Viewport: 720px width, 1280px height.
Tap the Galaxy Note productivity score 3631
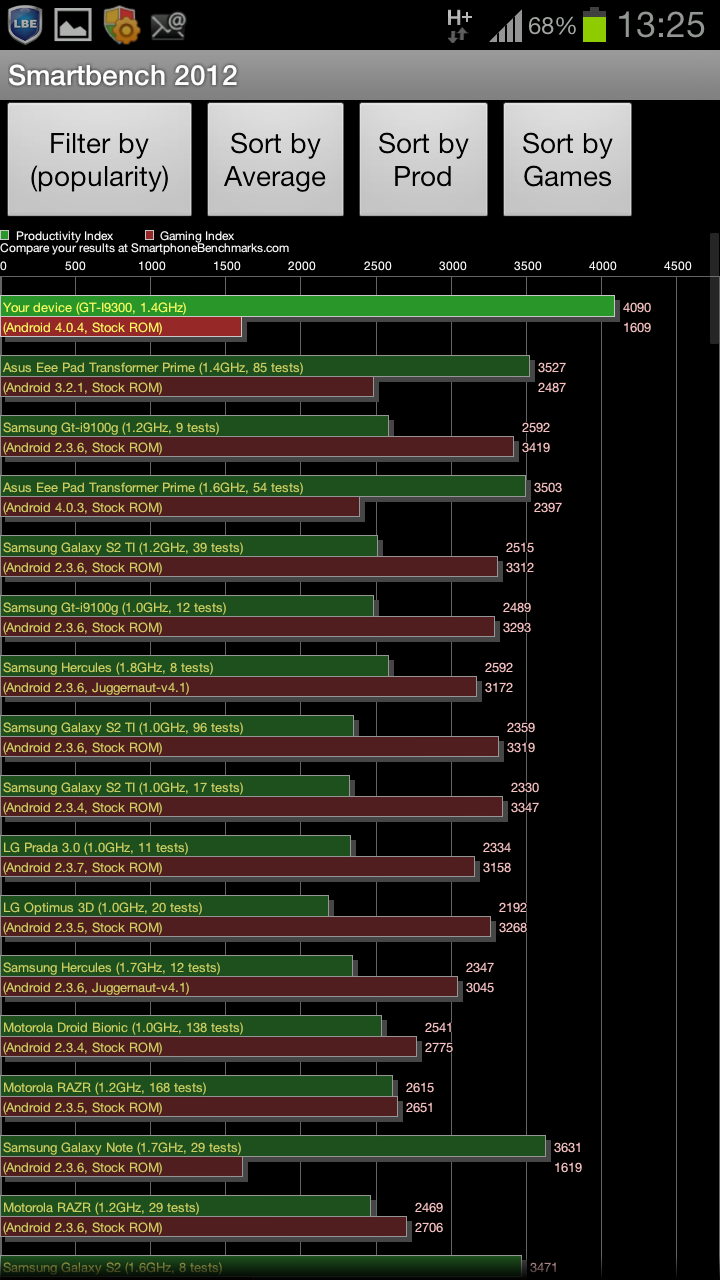[568, 1148]
